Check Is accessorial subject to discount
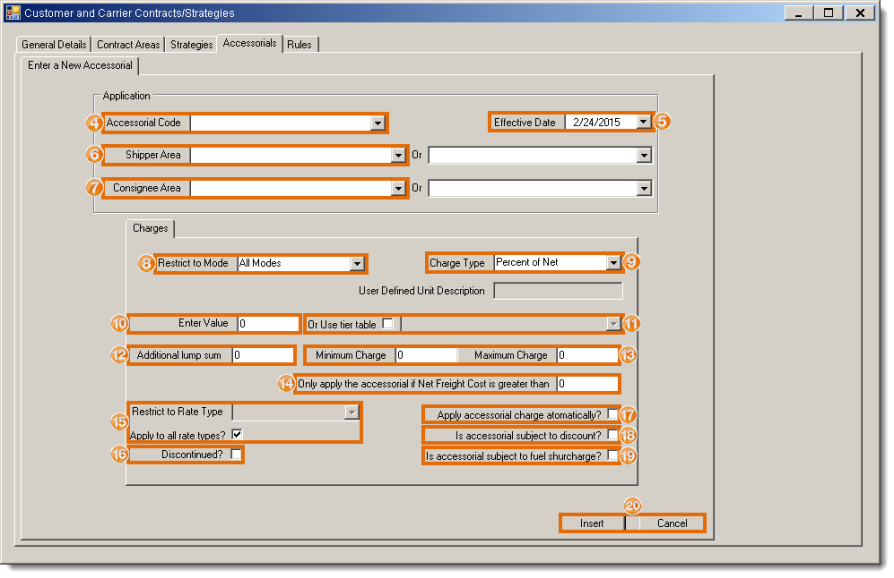 (612, 435)
